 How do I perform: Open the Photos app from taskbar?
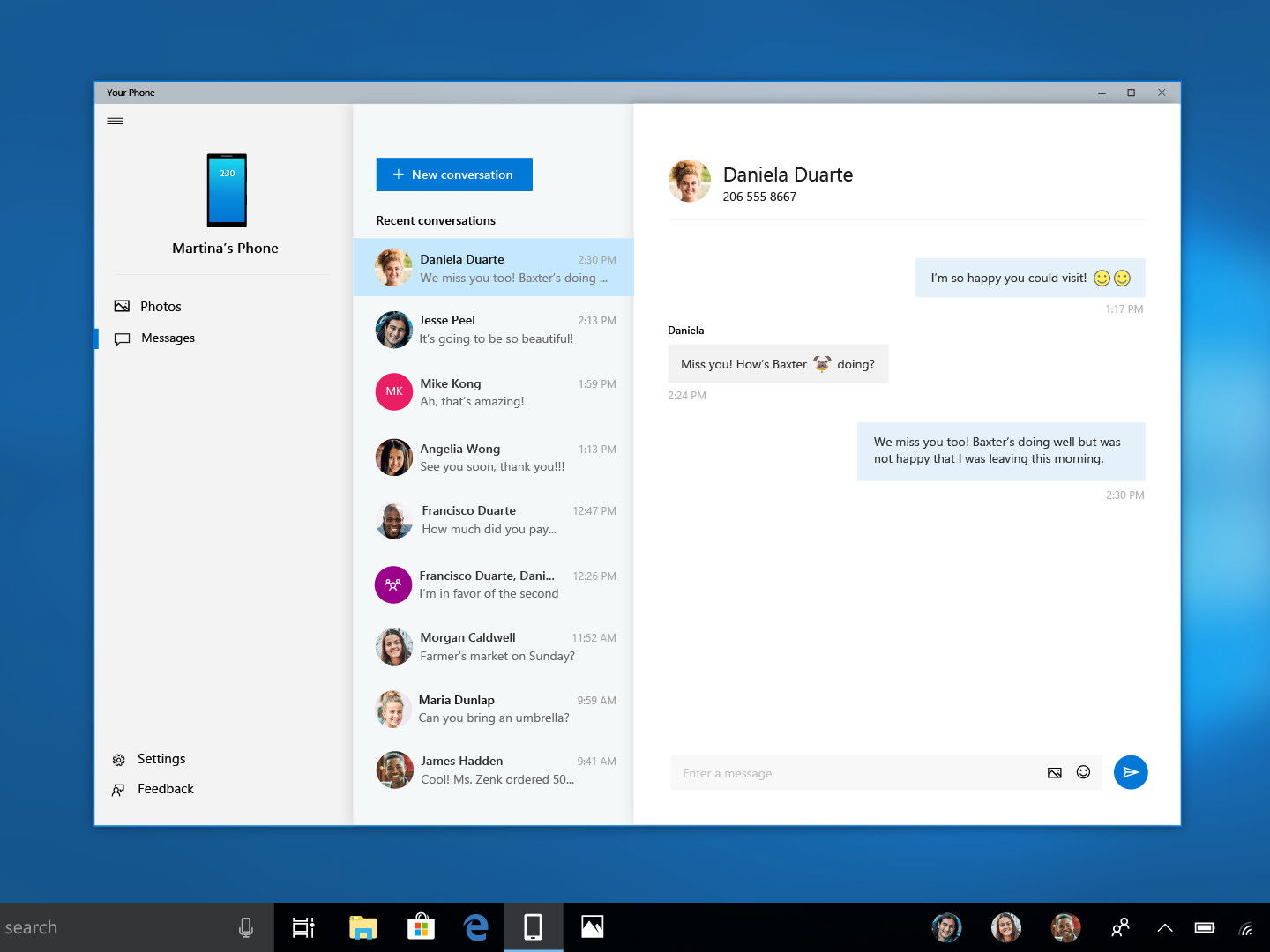[x=593, y=927]
